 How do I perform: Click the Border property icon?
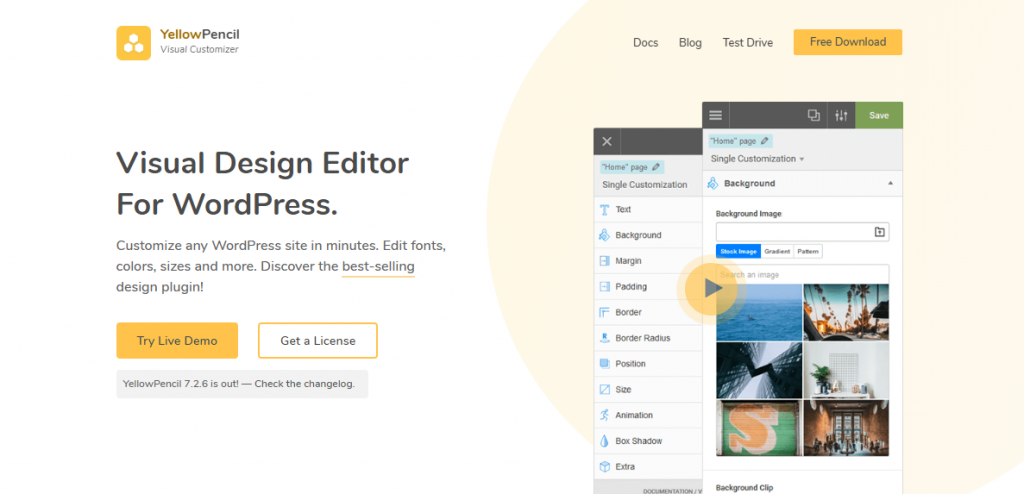[x=605, y=312]
